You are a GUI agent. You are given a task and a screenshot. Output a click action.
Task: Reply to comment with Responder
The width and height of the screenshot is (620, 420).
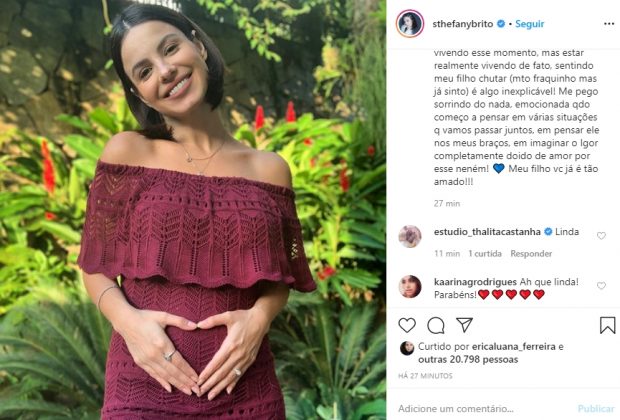click(x=531, y=254)
